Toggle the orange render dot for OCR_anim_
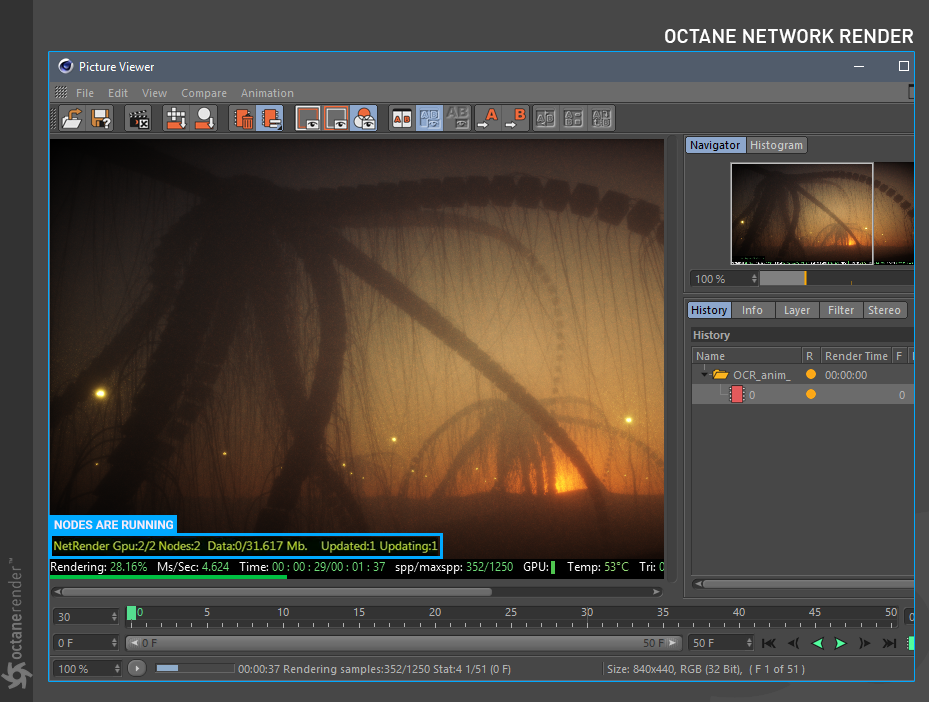Viewport: 929px width, 702px height. [810, 375]
